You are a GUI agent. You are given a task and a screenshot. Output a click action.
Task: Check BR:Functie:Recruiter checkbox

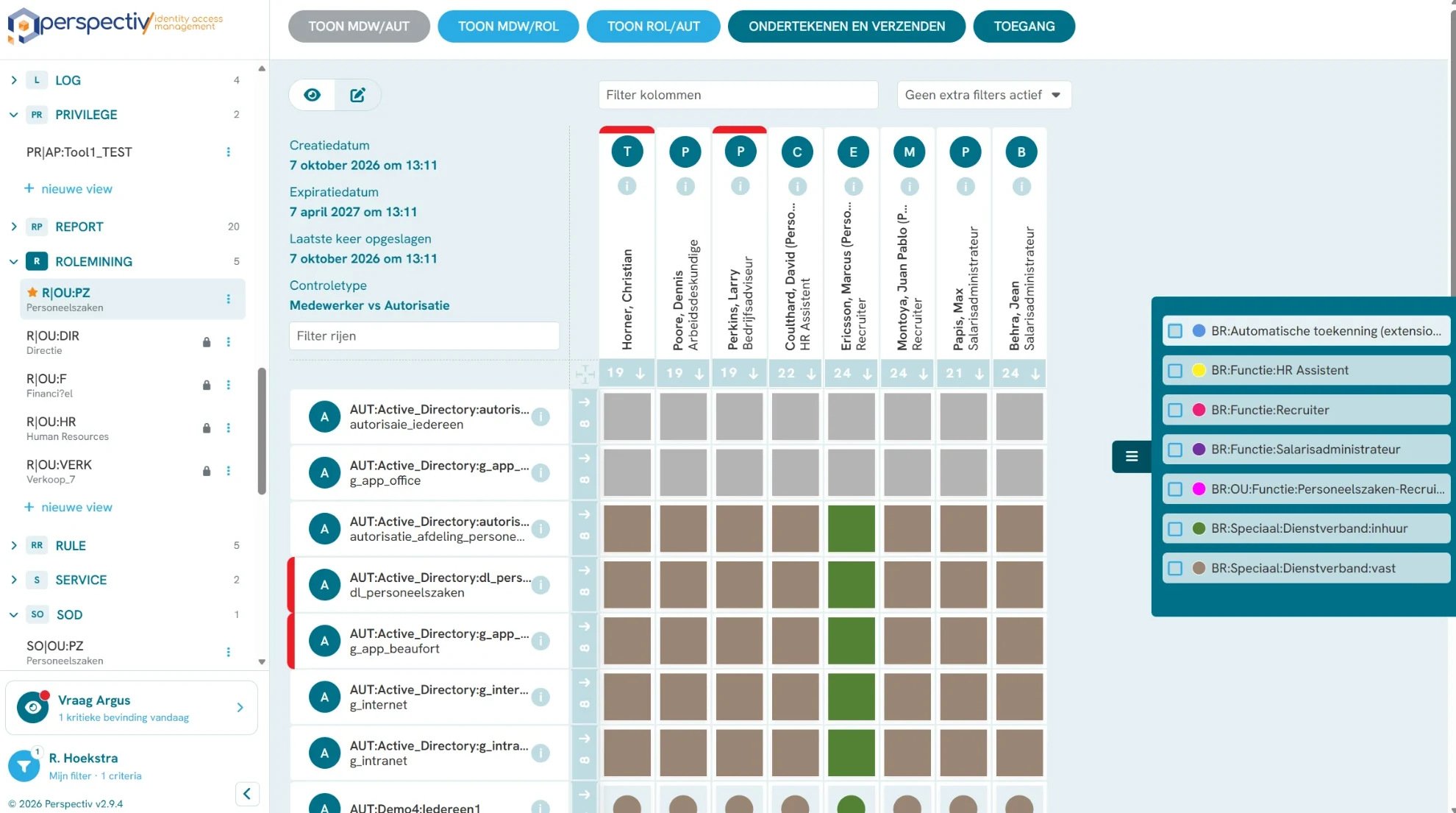click(1175, 410)
